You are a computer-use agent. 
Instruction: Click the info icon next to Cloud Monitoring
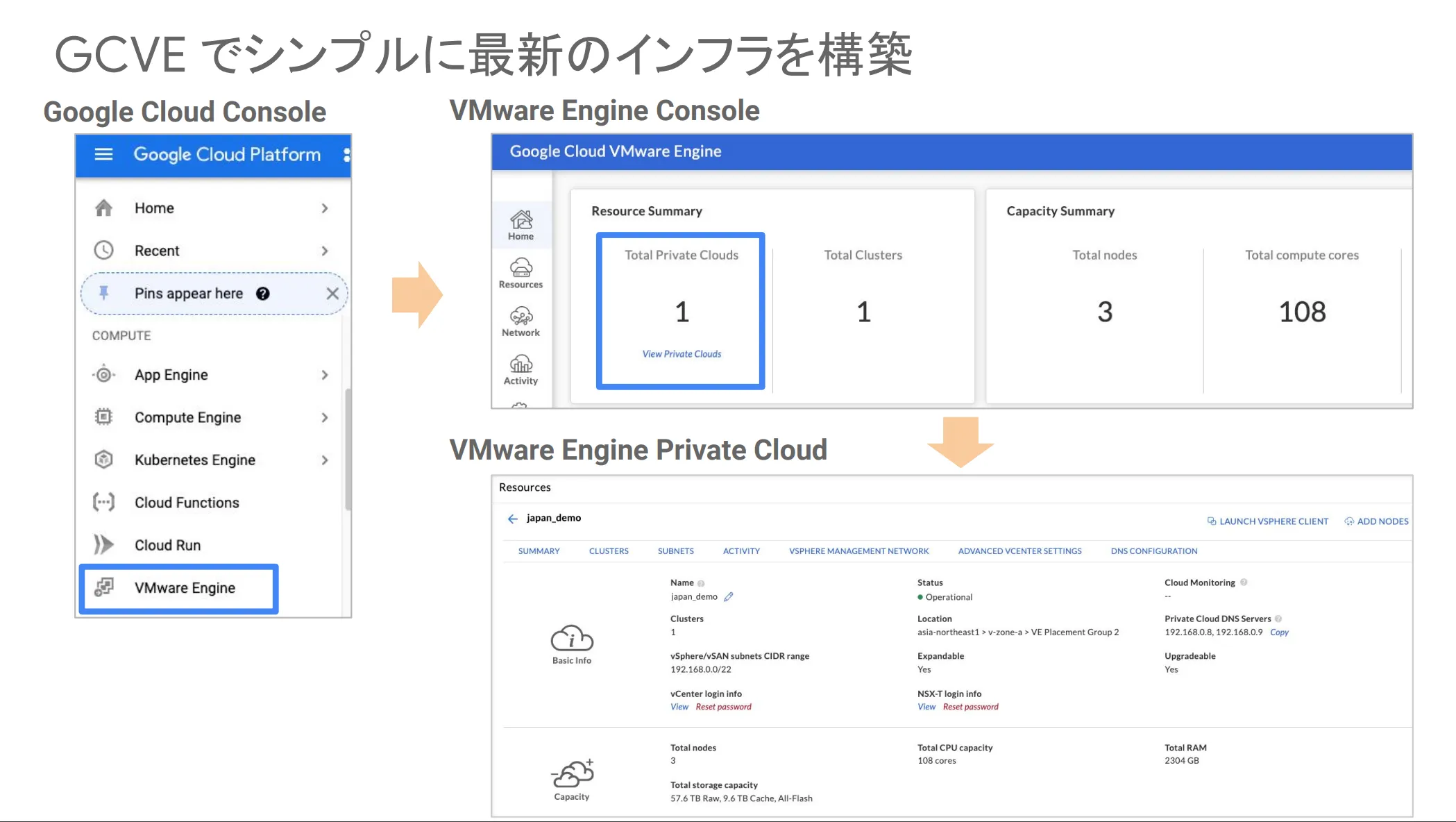click(1244, 582)
